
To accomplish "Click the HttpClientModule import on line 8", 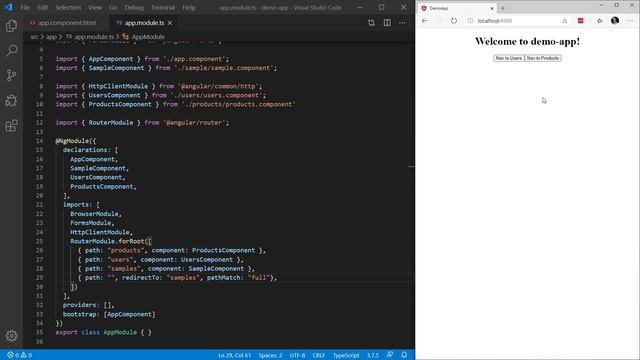I will tap(159, 86).
